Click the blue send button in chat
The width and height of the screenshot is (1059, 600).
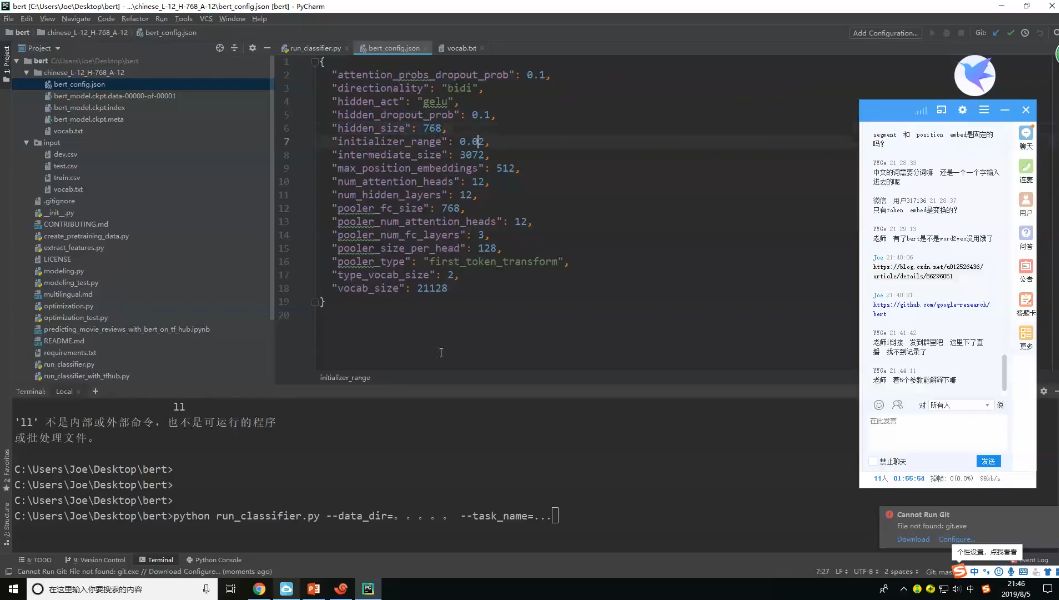pos(988,461)
